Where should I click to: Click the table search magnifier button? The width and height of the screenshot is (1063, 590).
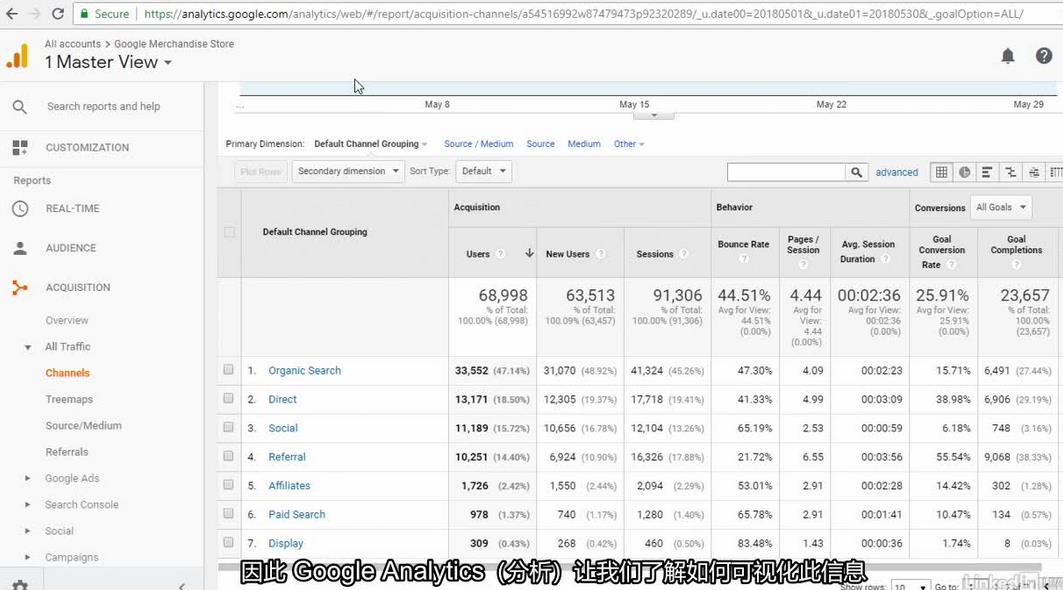pos(856,172)
